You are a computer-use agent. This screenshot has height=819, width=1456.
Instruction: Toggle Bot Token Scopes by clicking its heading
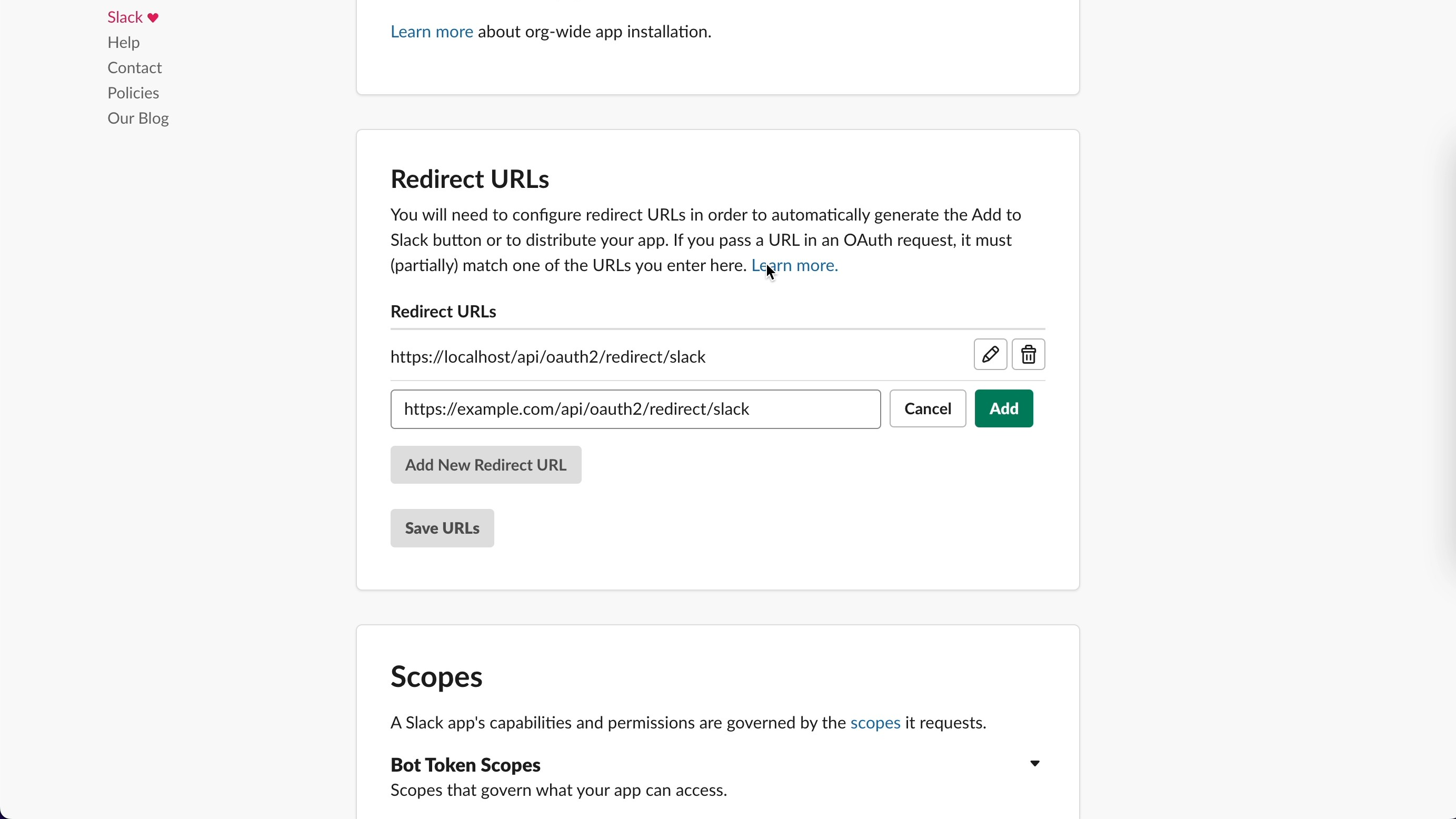[x=465, y=765]
